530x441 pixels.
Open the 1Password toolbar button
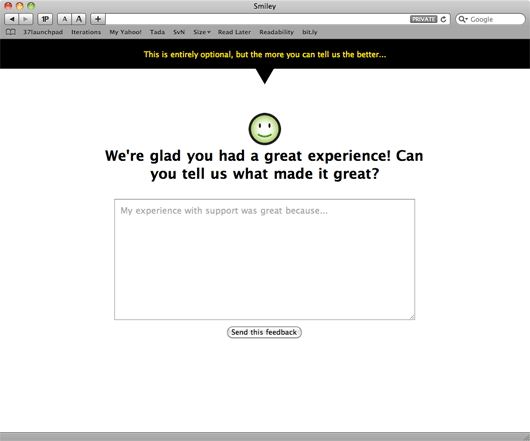coord(45,19)
